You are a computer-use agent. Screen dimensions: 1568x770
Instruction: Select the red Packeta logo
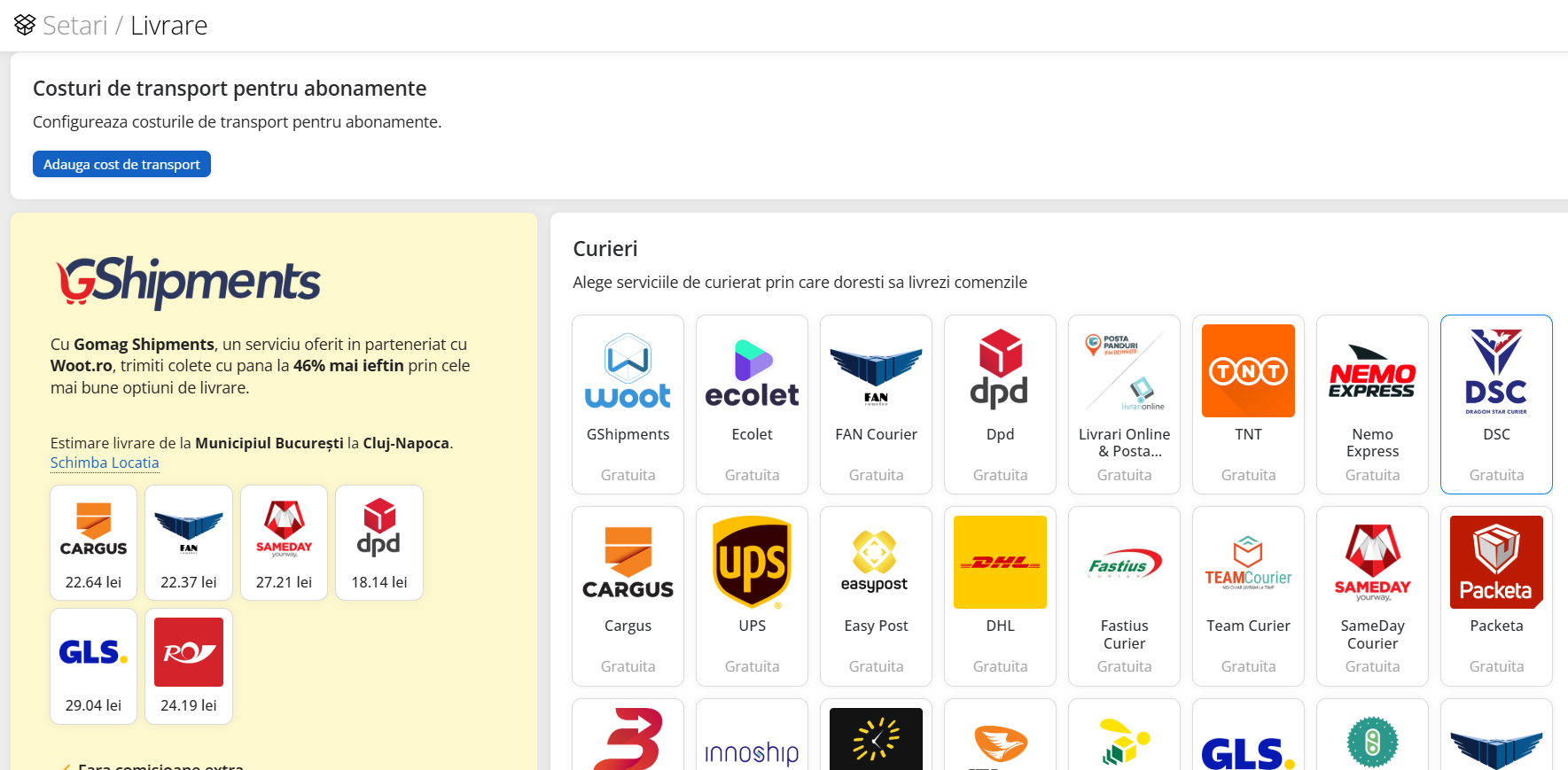pos(1496,562)
